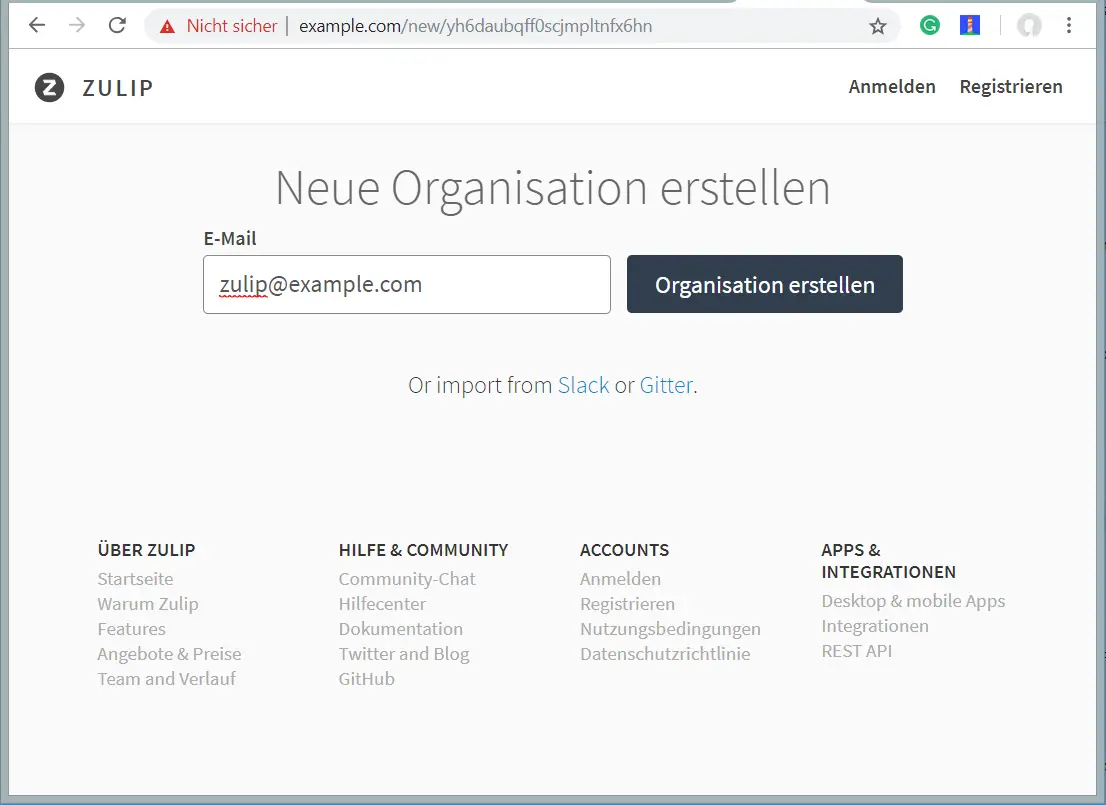Open Integrationen footer link
The height and width of the screenshot is (805, 1106).
tap(875, 627)
